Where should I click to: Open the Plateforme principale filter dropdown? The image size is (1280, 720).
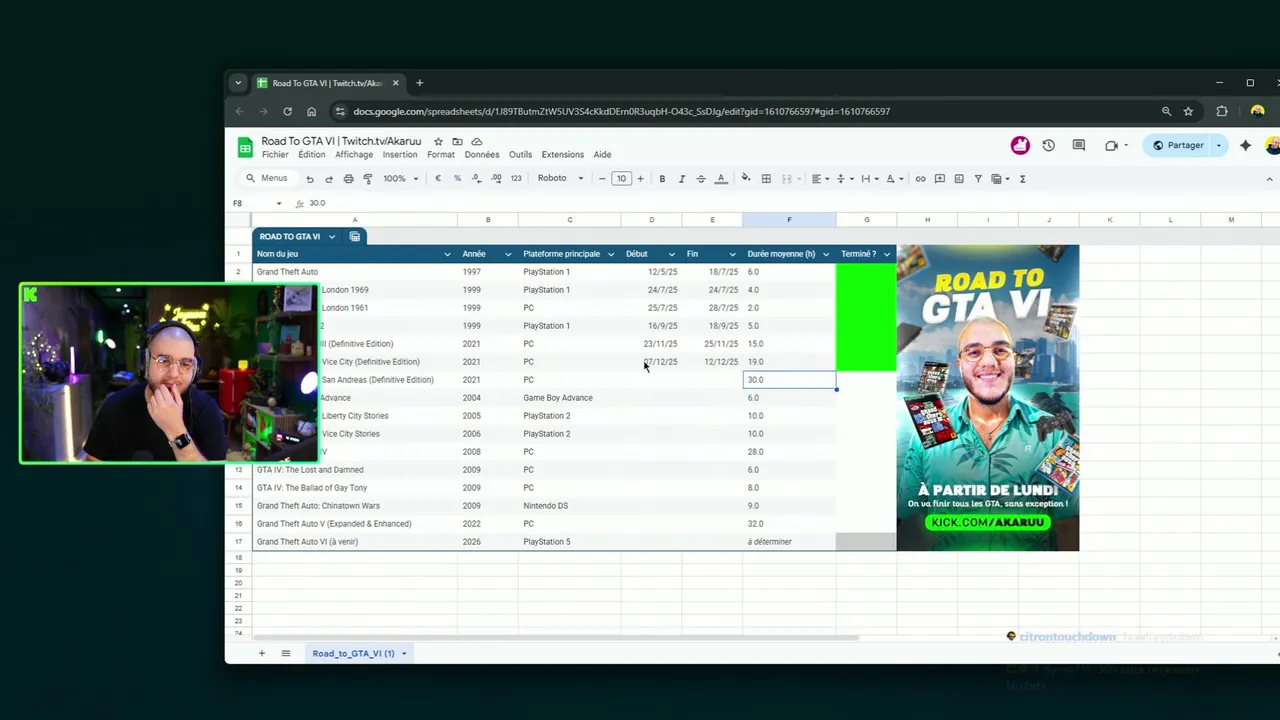pos(611,254)
